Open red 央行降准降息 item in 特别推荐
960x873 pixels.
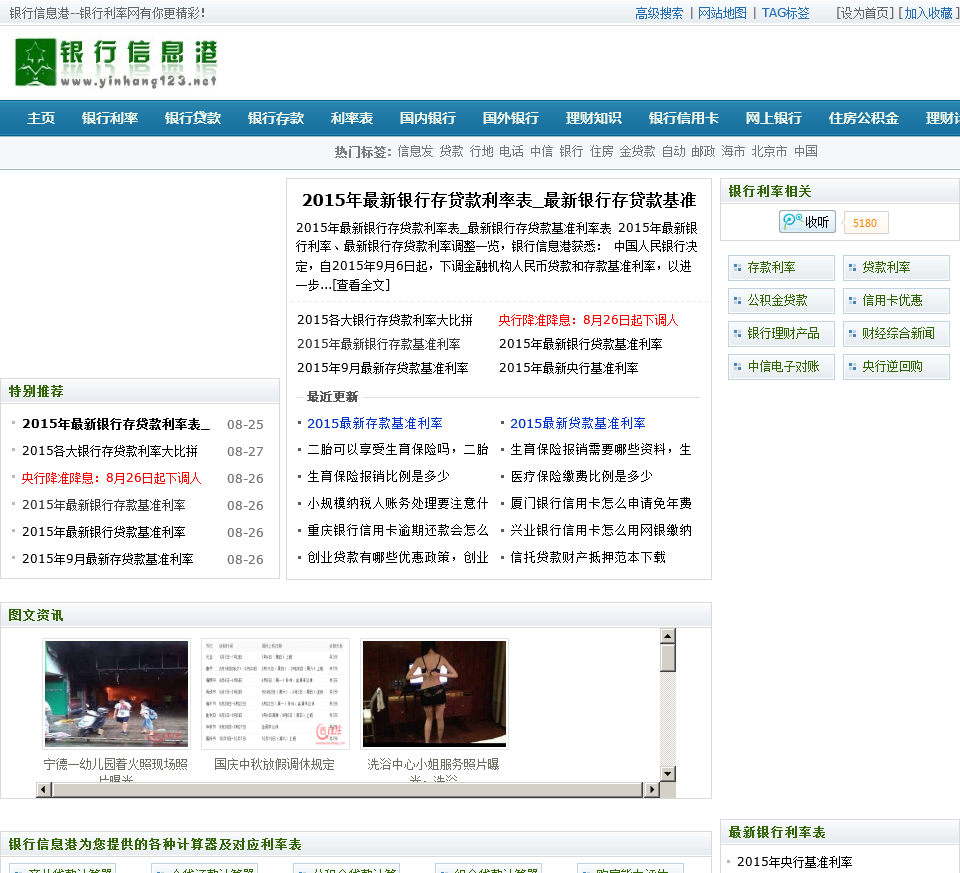point(111,478)
